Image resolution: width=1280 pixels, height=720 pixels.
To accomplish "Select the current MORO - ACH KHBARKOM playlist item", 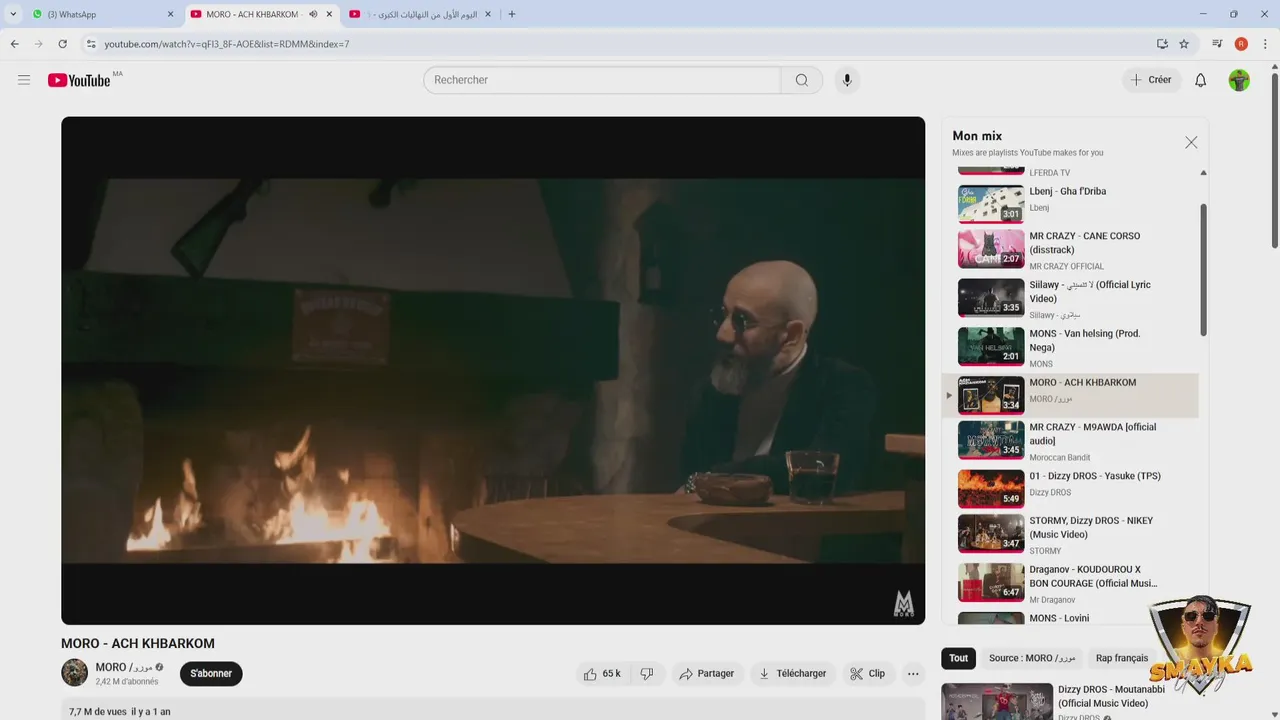I will click(1070, 395).
